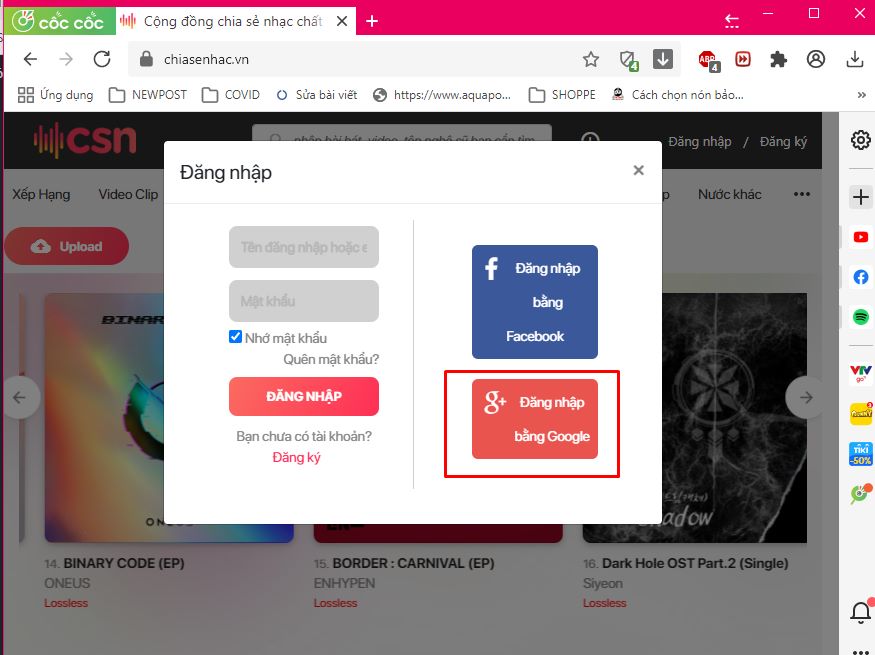Open Tiki from sidebar
This screenshot has height=655, width=875.
[860, 454]
